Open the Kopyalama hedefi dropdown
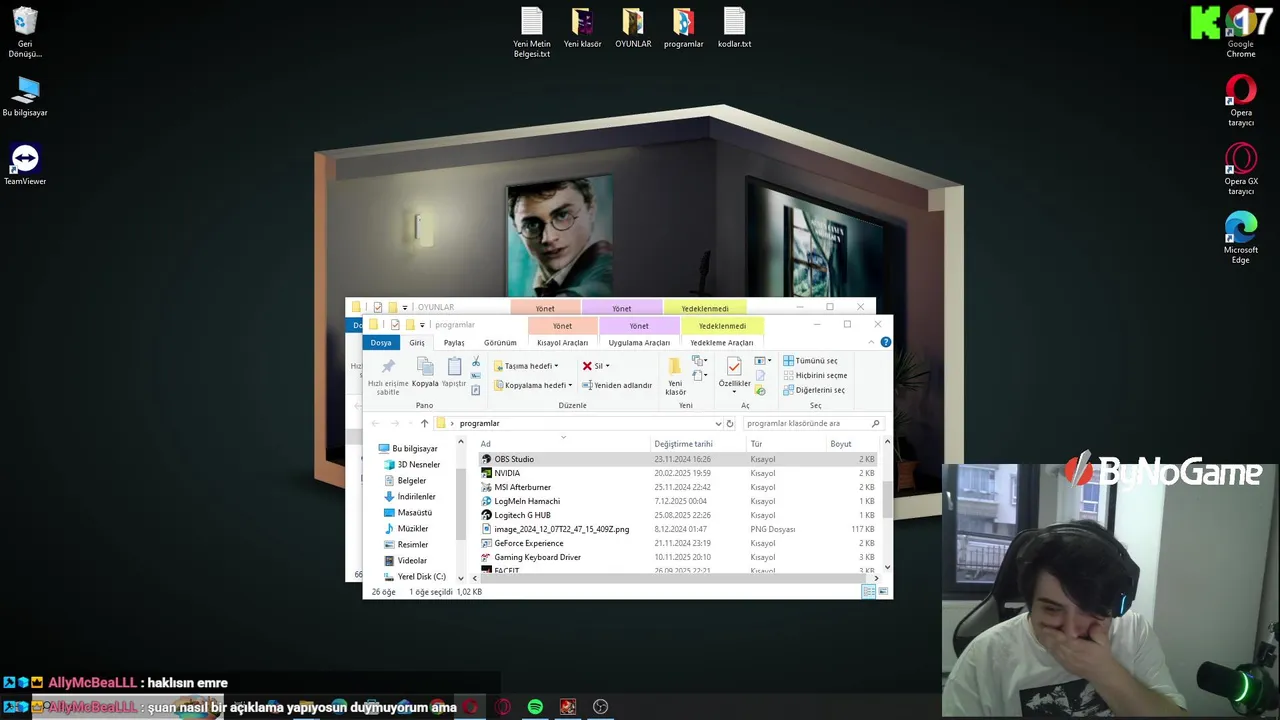This screenshot has width=1280, height=720. pyautogui.click(x=533, y=385)
